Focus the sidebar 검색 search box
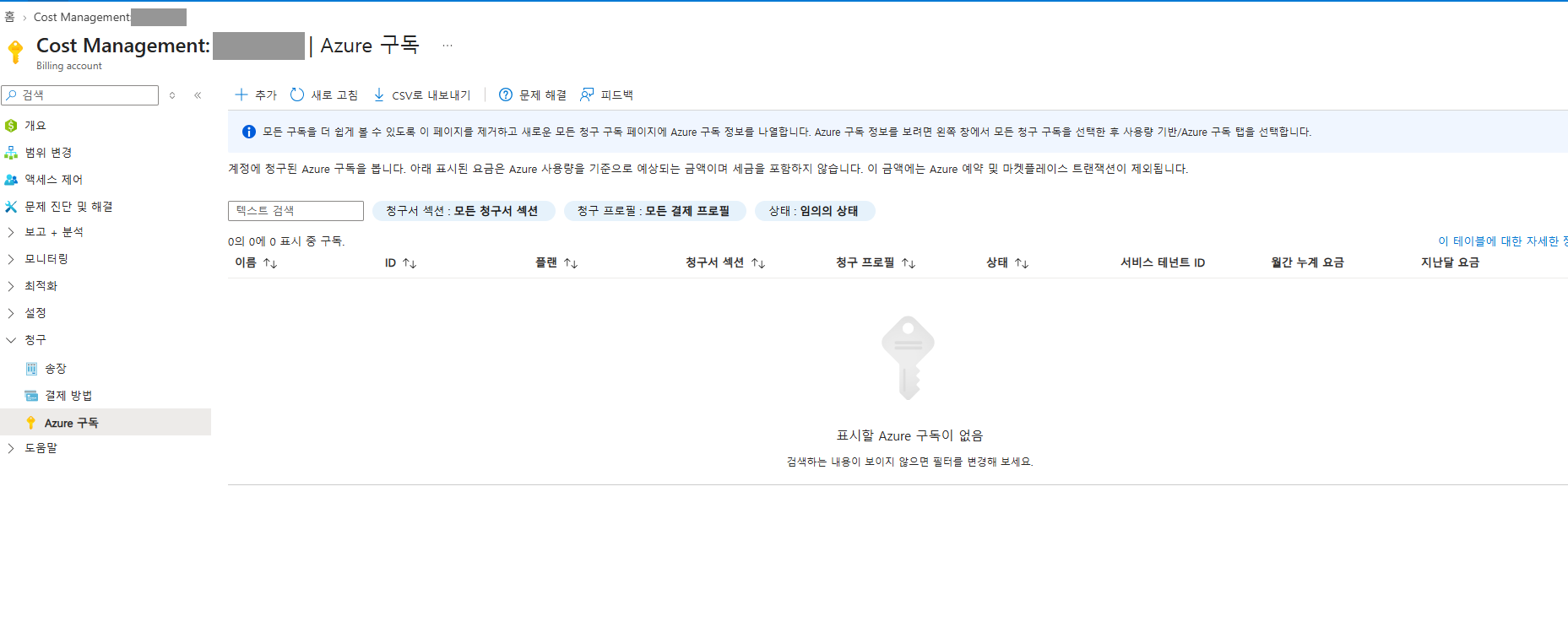Viewport: 1568px width, 643px height. pos(80,95)
